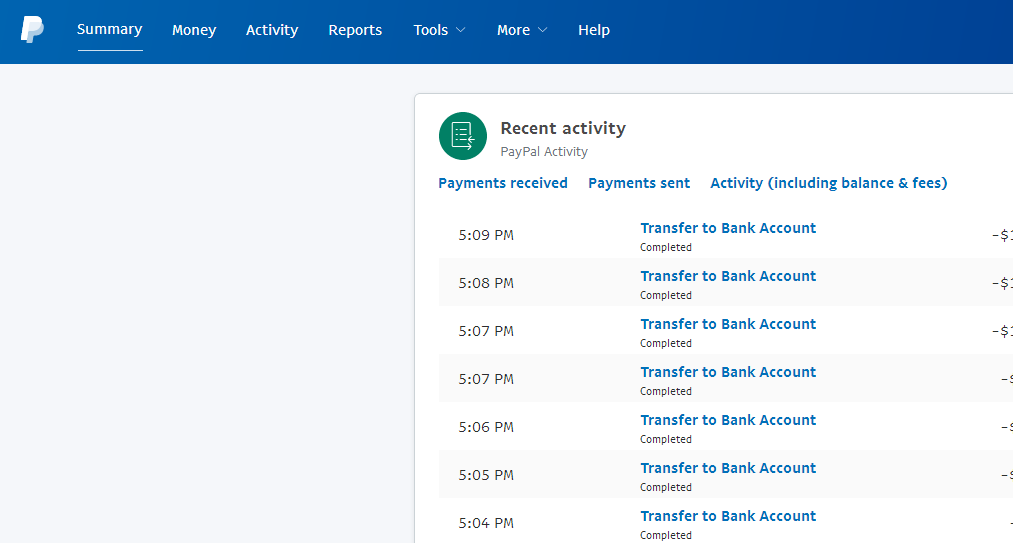1013x543 pixels.
Task: Click the Payments sent link
Action: tap(639, 183)
